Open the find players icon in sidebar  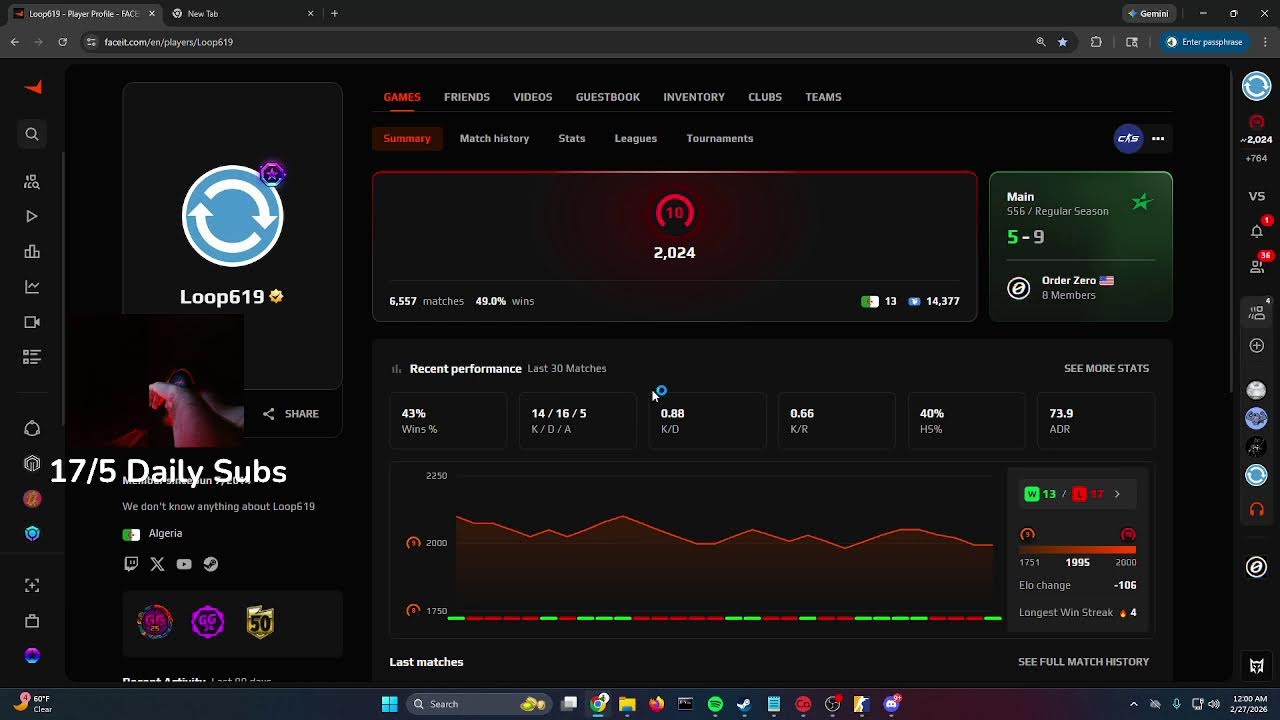32,181
